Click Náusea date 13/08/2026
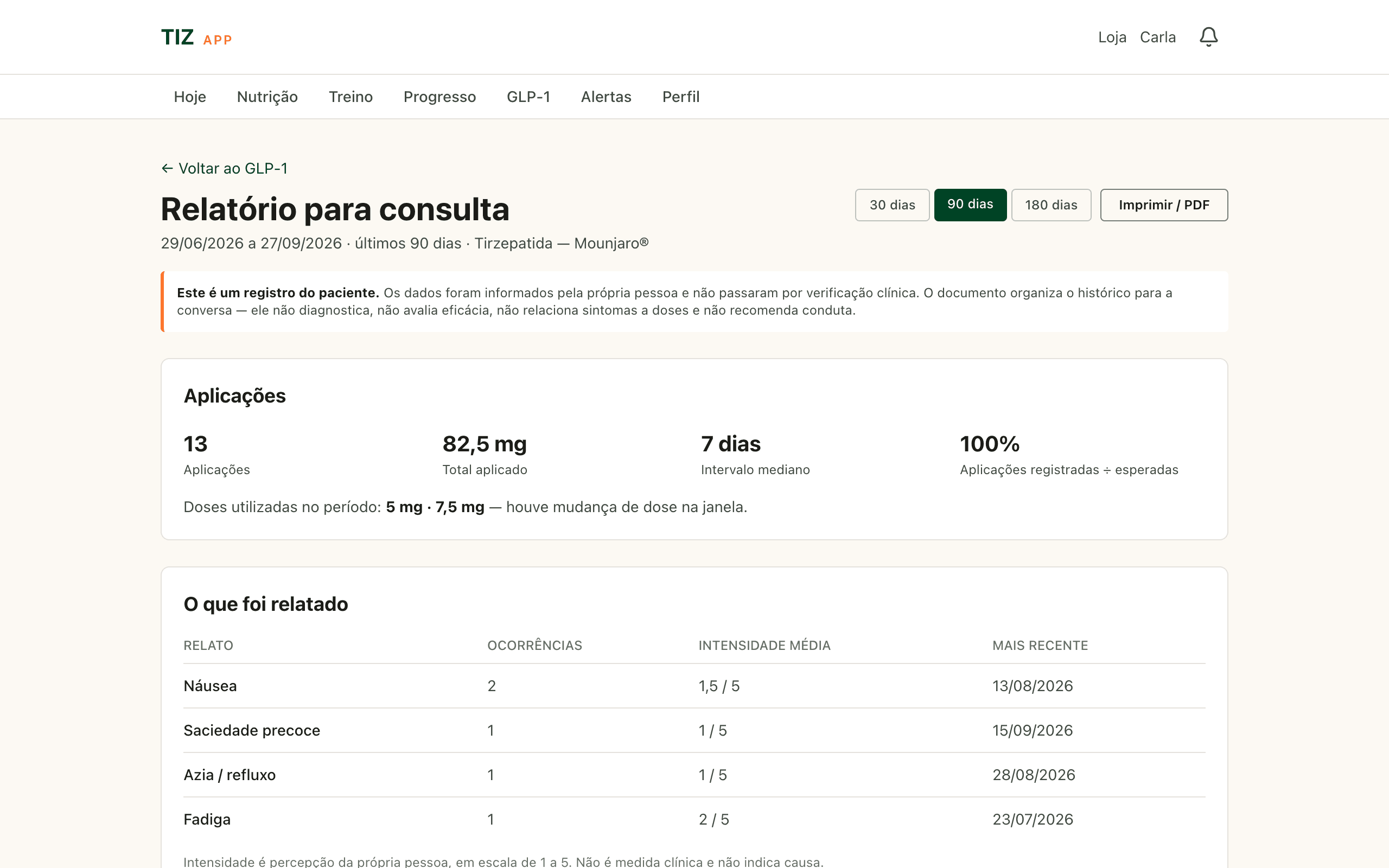This screenshot has width=1389, height=868. [1033, 686]
